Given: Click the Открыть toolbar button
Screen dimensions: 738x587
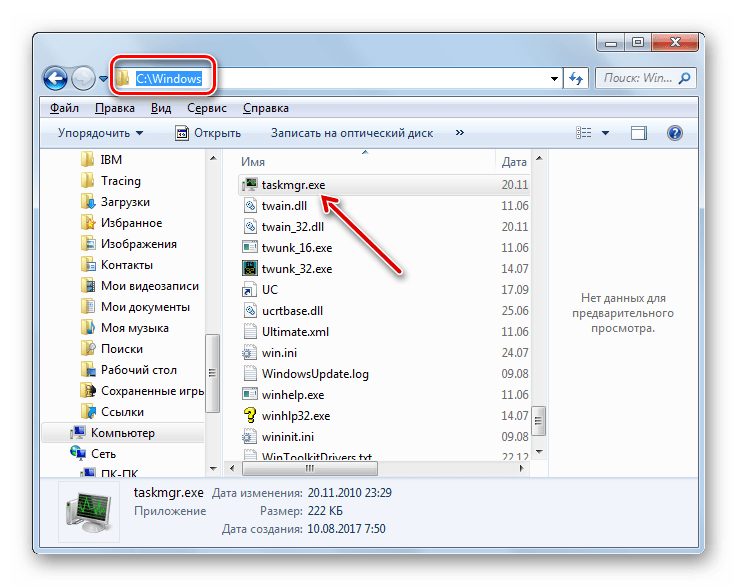Looking at the screenshot, I should tap(208, 133).
